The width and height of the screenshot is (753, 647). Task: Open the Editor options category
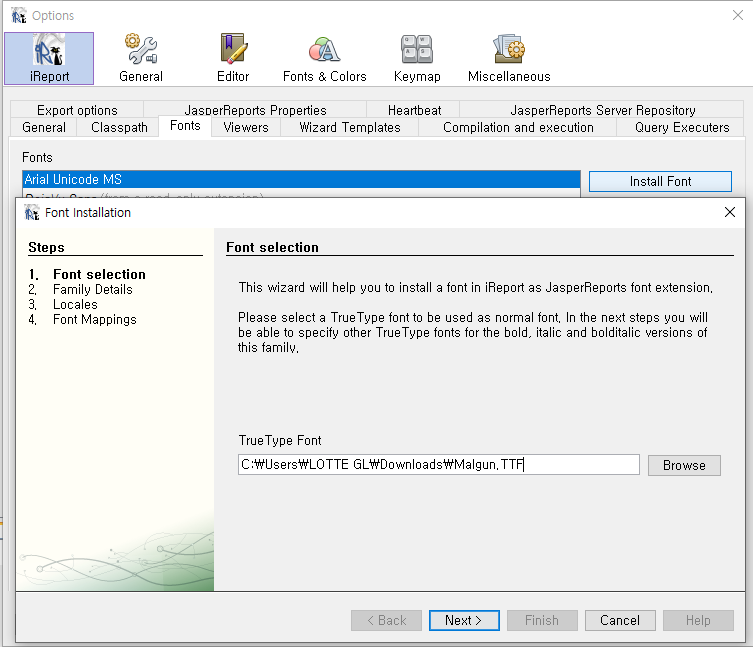[233, 58]
